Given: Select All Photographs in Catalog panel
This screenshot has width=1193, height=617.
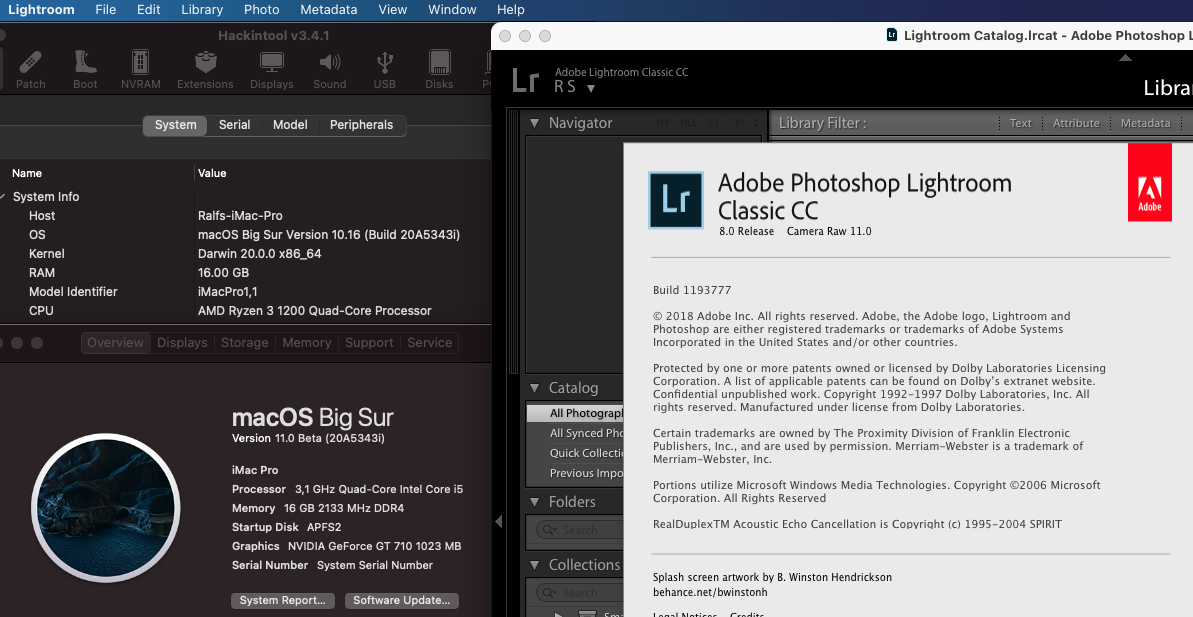Looking at the screenshot, I should pos(575,413).
